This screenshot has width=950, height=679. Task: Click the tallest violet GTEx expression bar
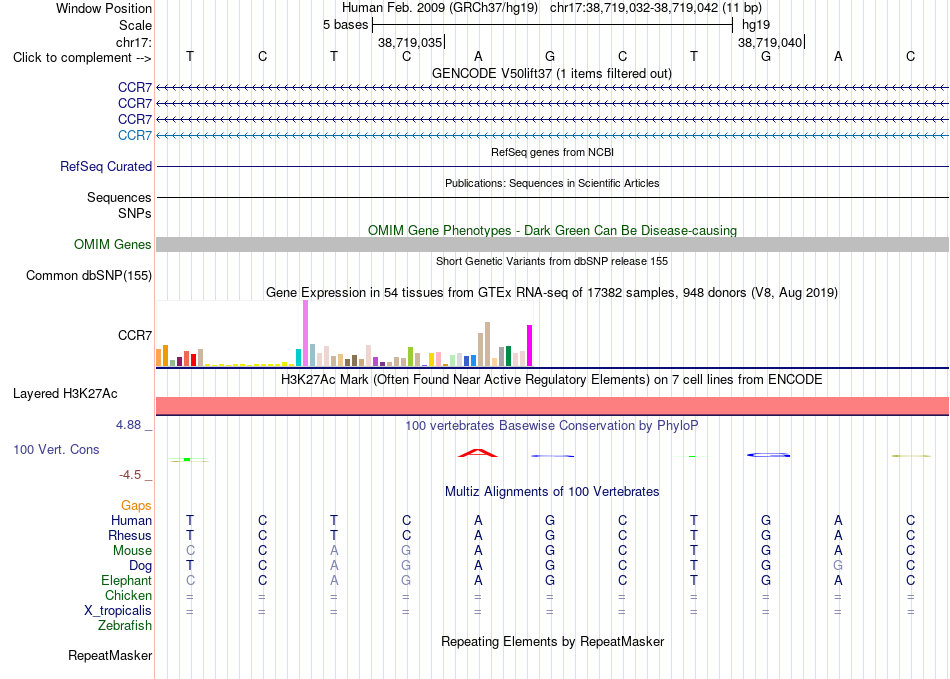(x=305, y=333)
